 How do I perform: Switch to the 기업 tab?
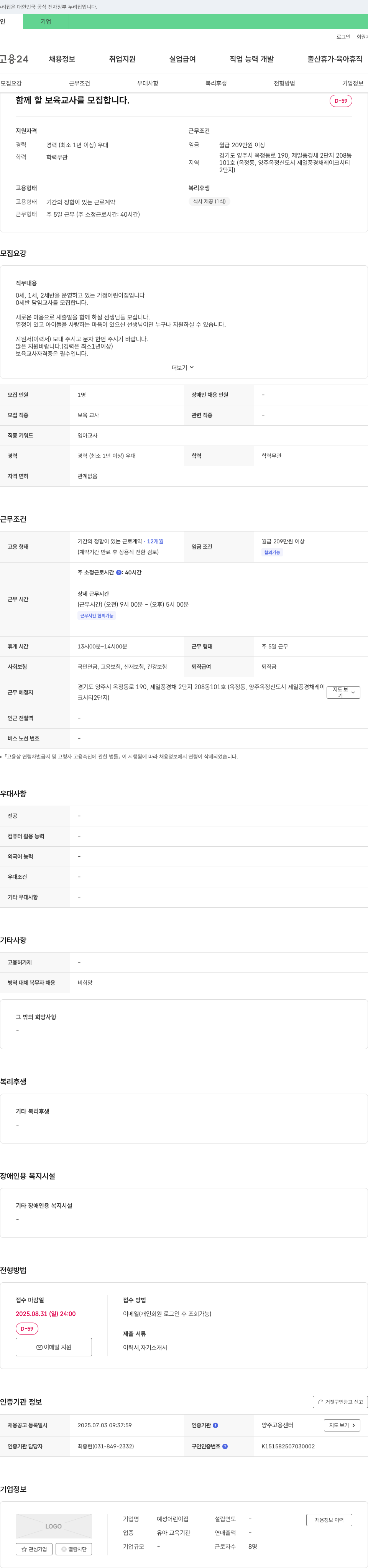coord(46,21)
